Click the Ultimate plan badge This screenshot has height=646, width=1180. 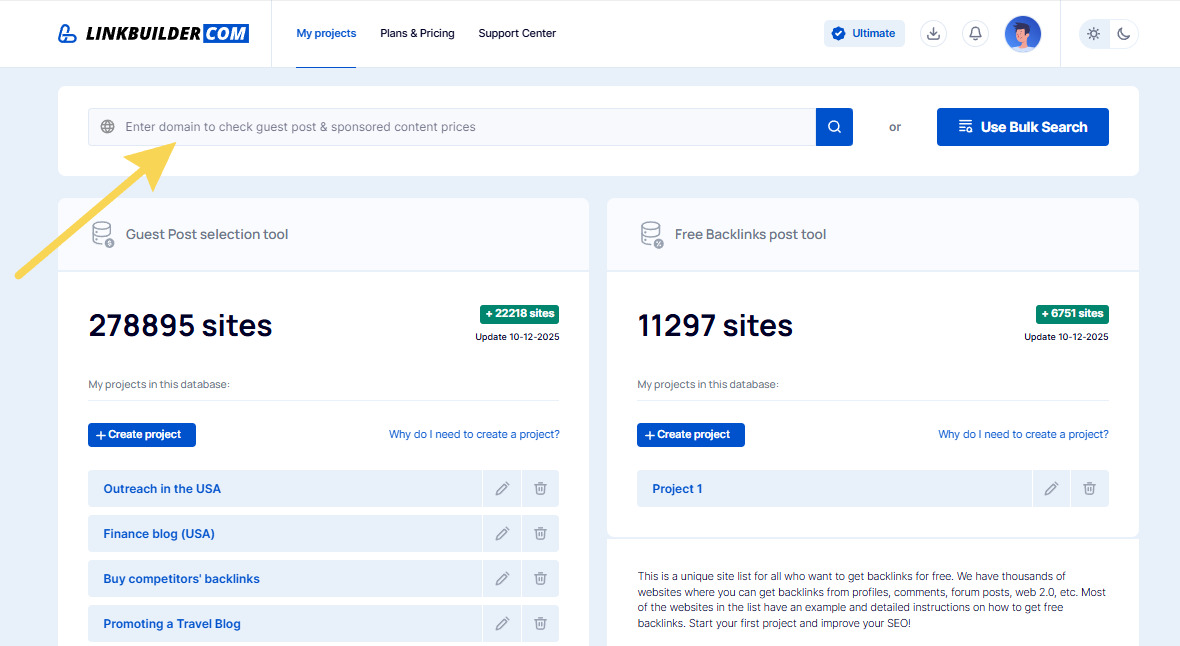coord(864,33)
